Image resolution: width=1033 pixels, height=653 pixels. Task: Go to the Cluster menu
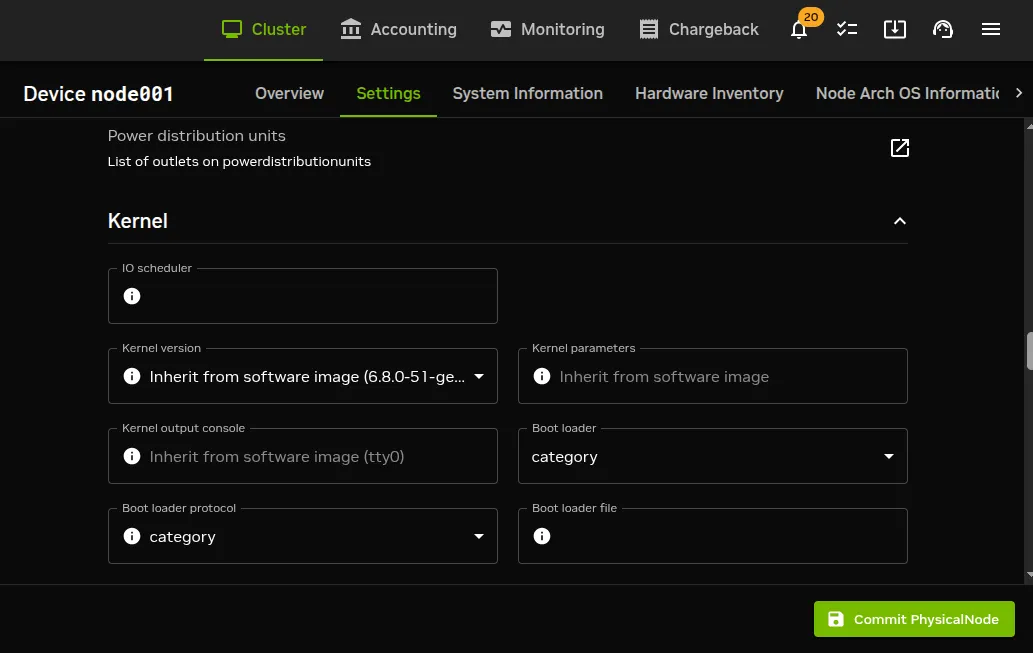(x=264, y=30)
